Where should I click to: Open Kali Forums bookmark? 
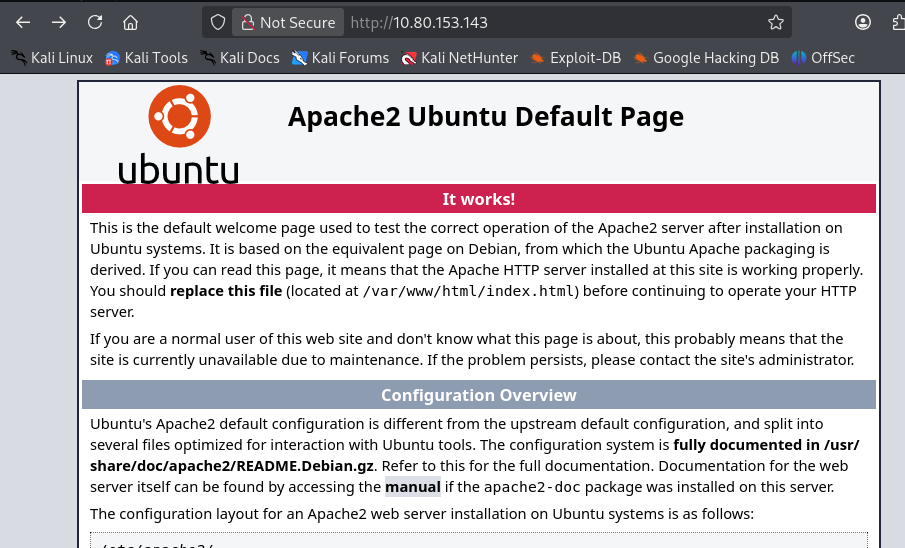(341, 58)
